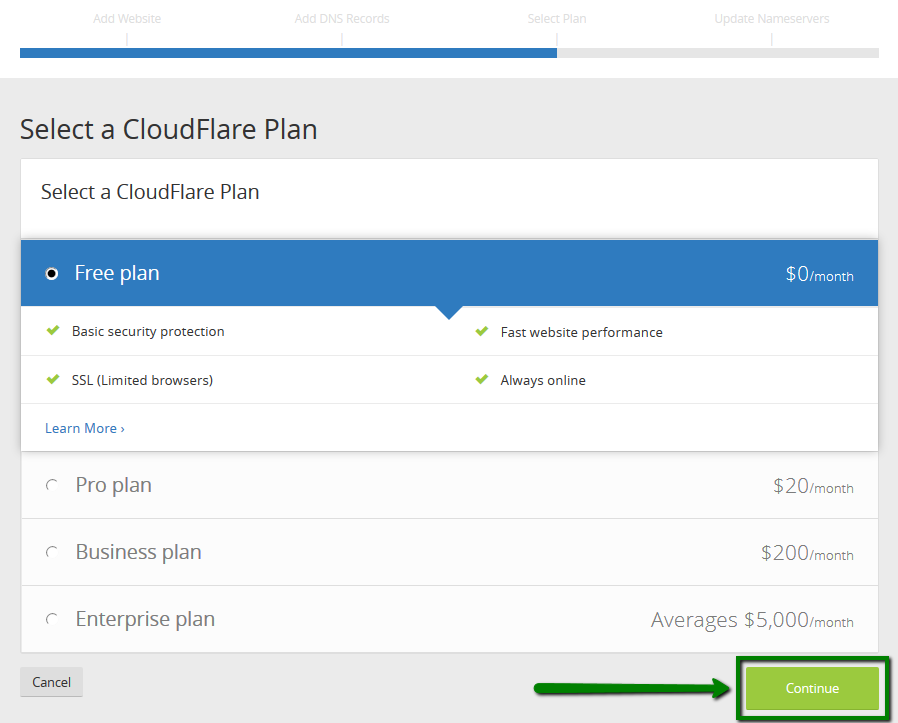Click the checkmark next to Fast website performance
Image resolution: width=898 pixels, height=723 pixels.
[x=482, y=331]
